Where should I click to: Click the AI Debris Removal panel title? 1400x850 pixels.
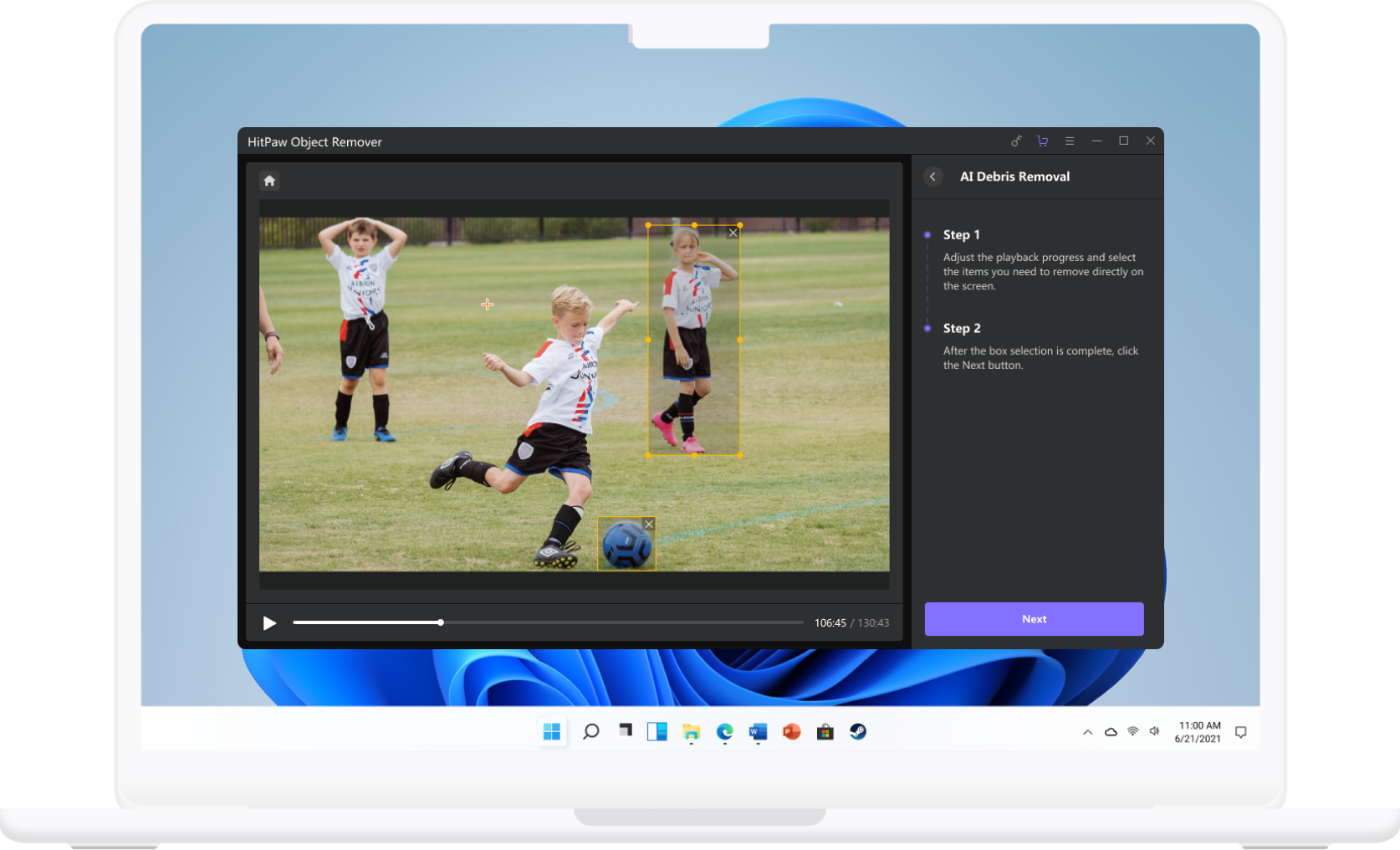point(1014,177)
